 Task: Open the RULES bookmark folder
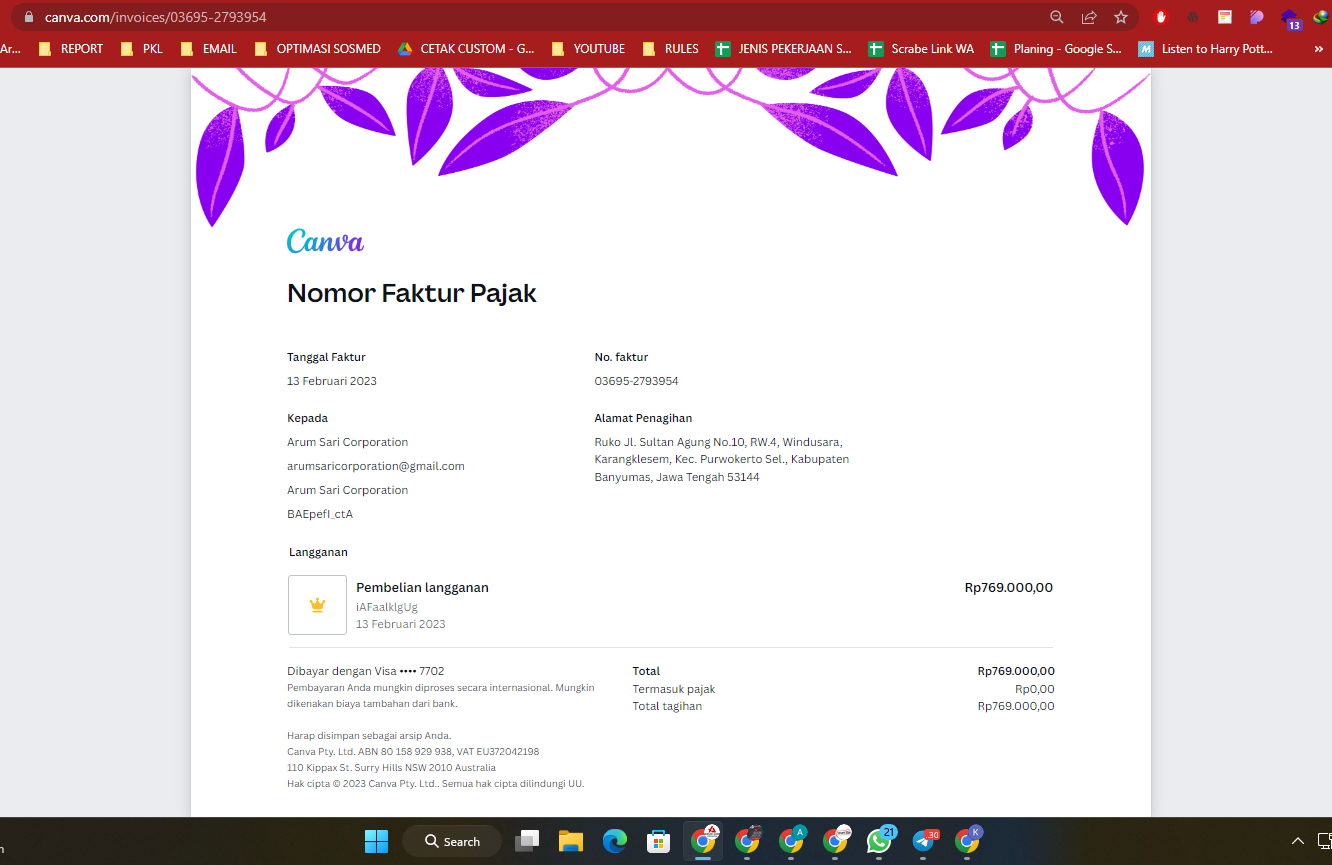click(670, 49)
